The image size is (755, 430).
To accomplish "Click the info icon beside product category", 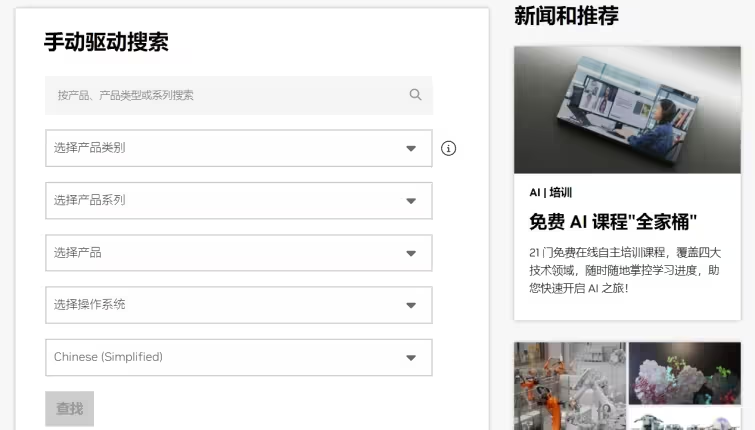I will pos(448,148).
